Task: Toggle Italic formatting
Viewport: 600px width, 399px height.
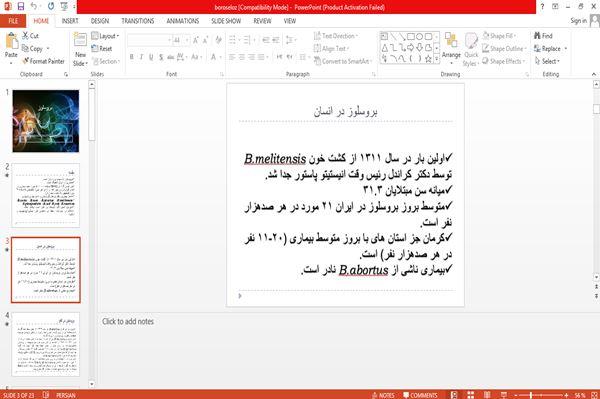Action: pyautogui.click(x=141, y=57)
